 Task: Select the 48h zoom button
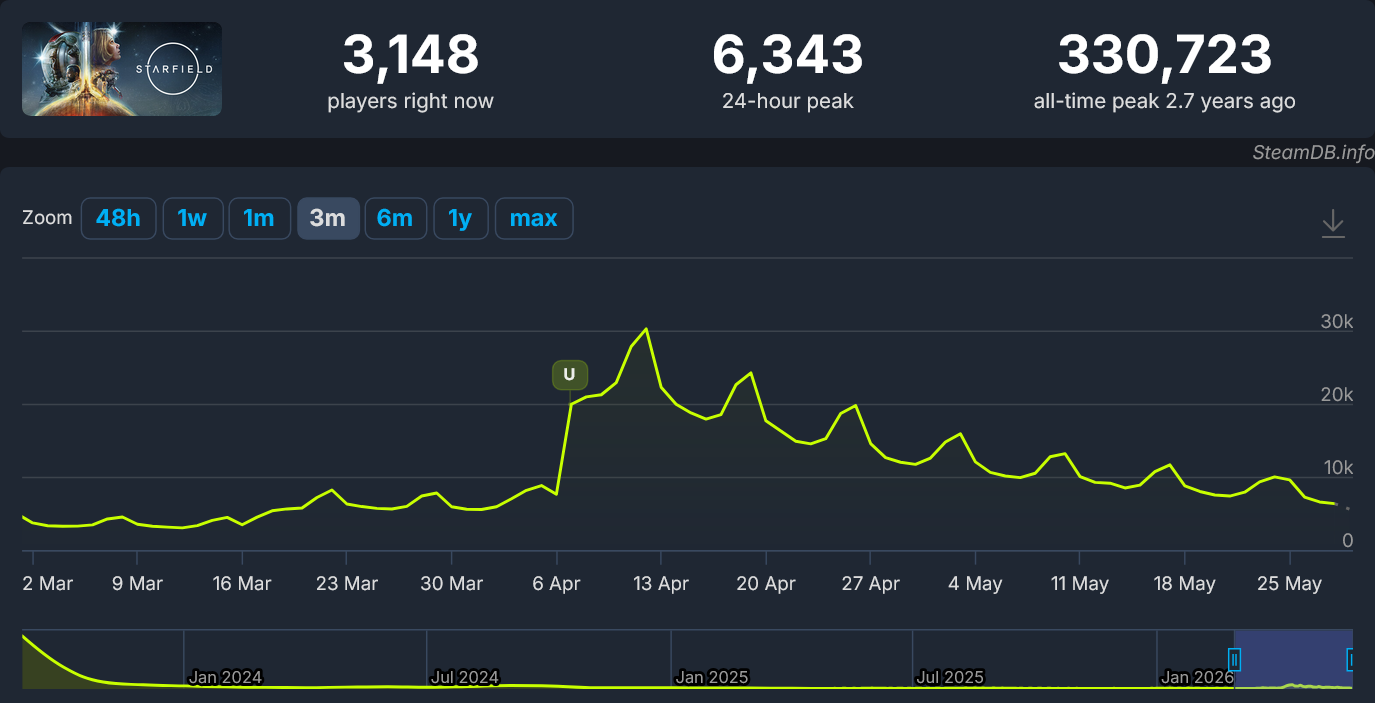pyautogui.click(x=119, y=218)
